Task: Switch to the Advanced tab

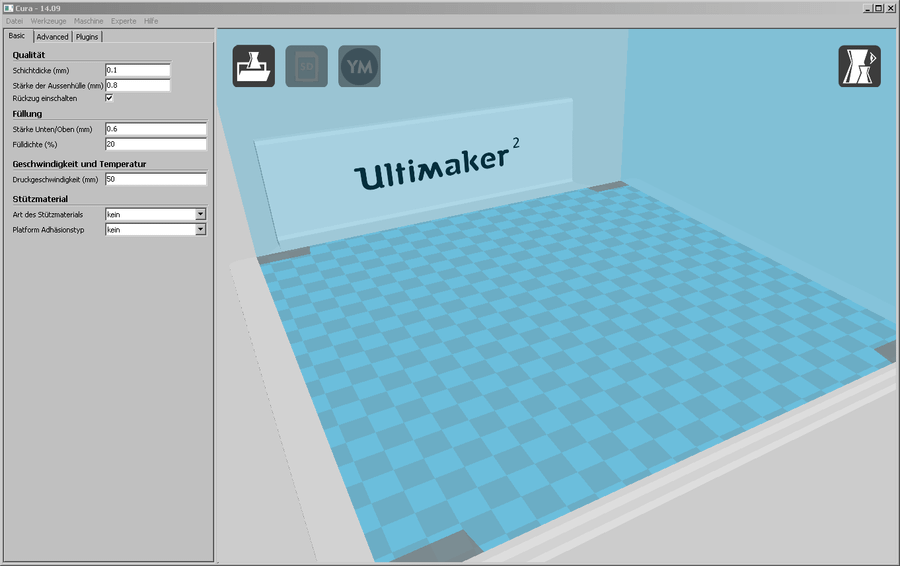Action: (52, 37)
